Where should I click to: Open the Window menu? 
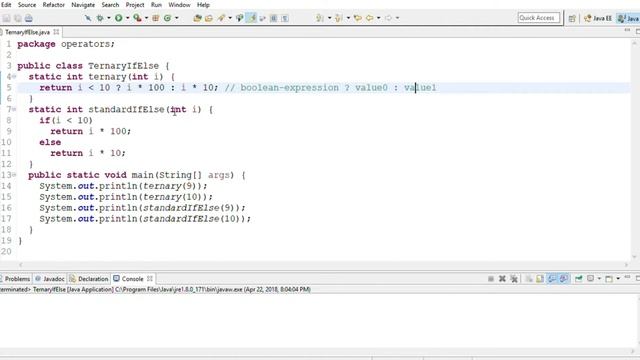click(x=180, y=5)
